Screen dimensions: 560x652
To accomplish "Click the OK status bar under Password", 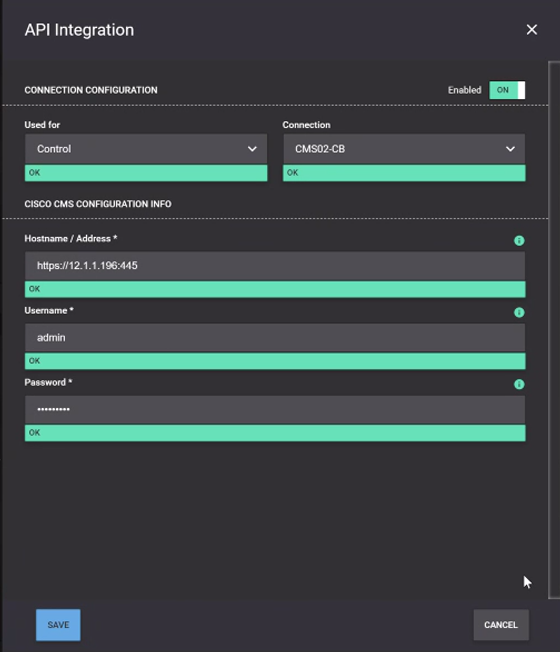I will tap(275, 433).
